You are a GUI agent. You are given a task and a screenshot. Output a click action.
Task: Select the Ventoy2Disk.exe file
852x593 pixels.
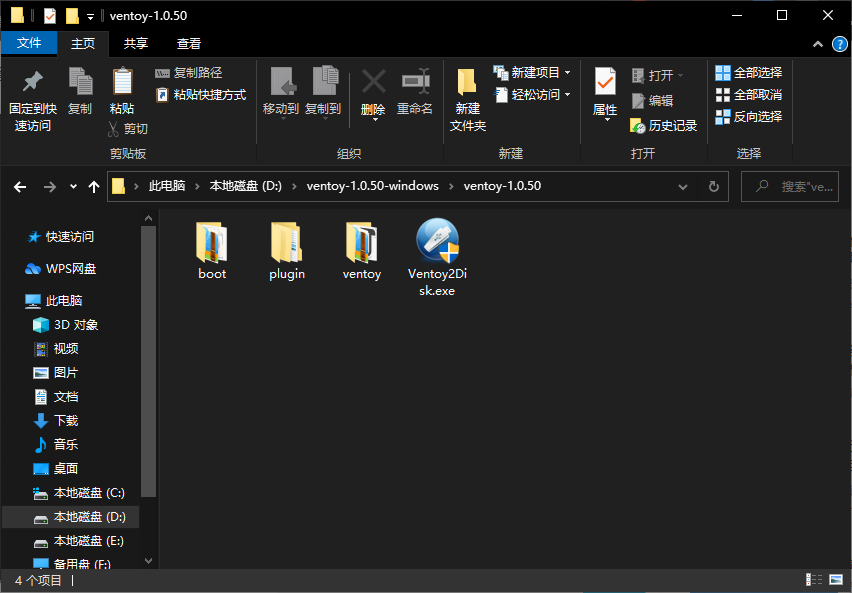pyautogui.click(x=437, y=257)
